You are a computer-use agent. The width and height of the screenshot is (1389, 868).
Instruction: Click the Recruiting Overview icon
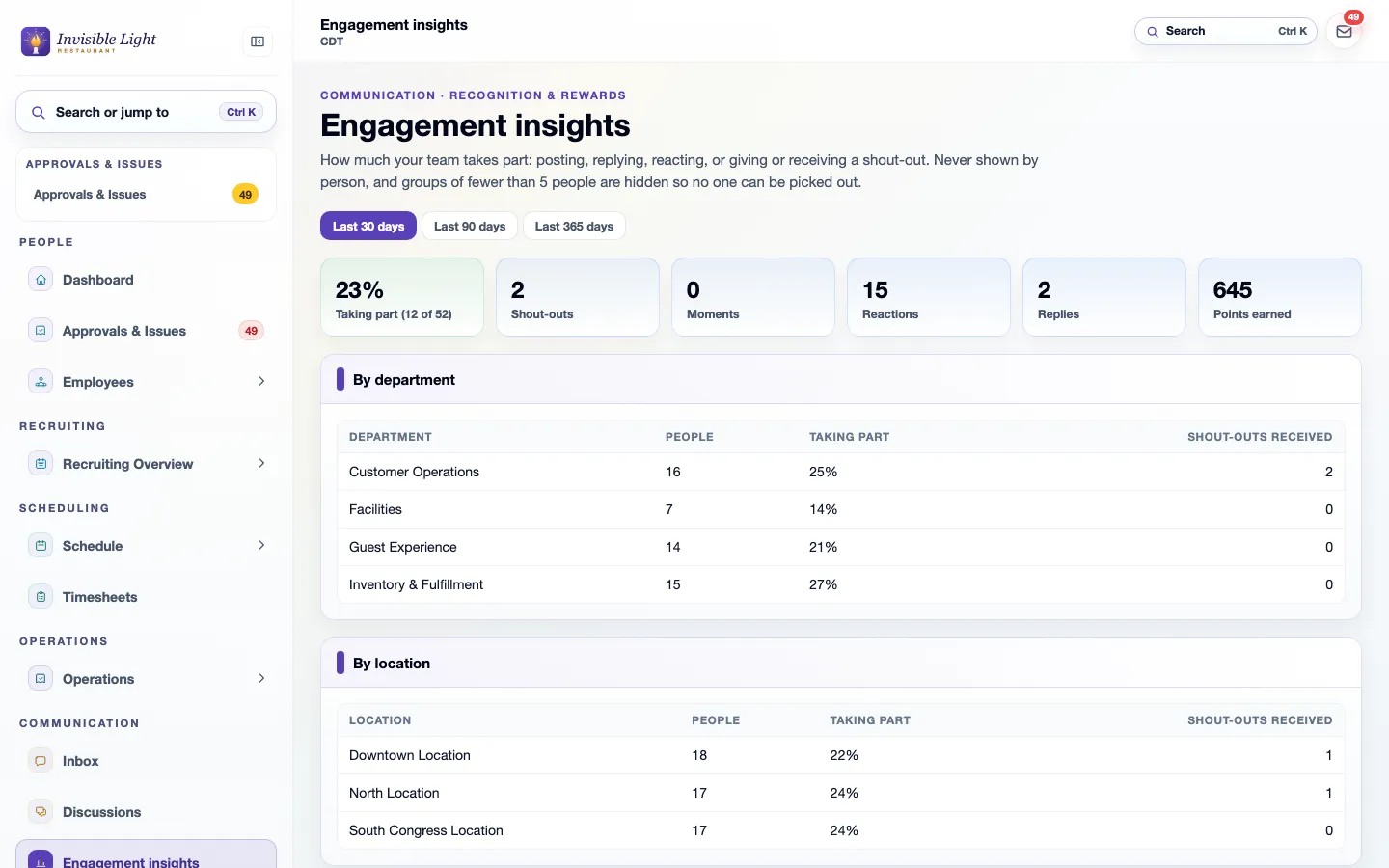41,464
